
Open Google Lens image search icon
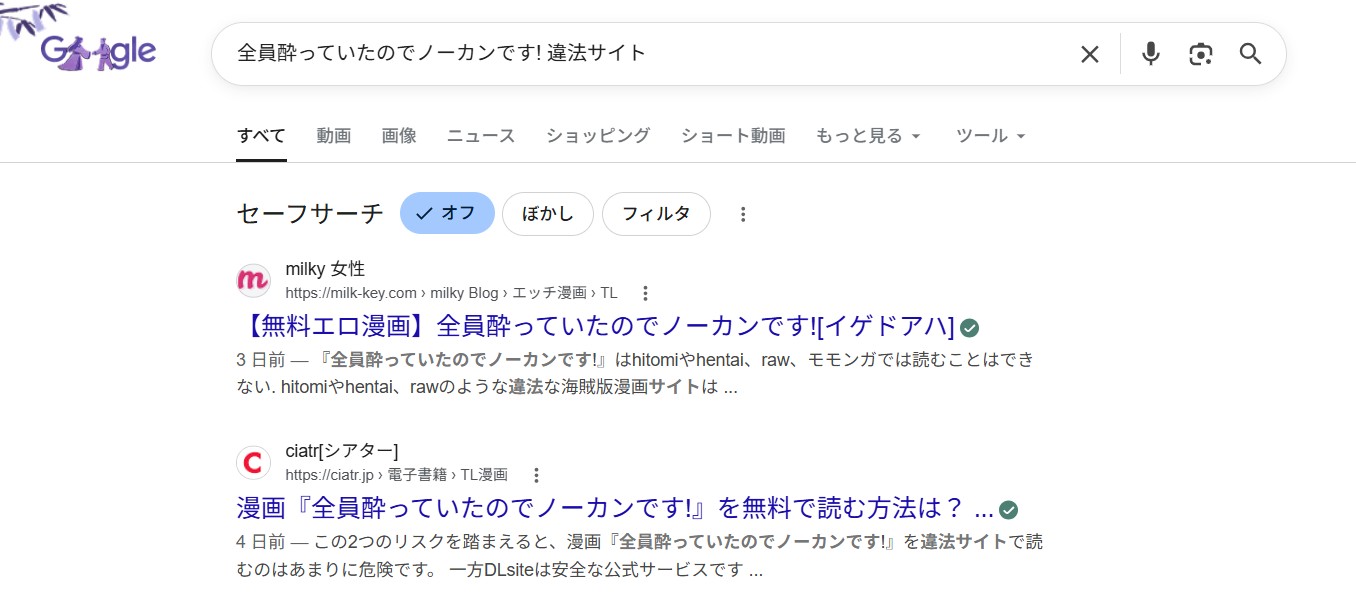pyautogui.click(x=1201, y=54)
